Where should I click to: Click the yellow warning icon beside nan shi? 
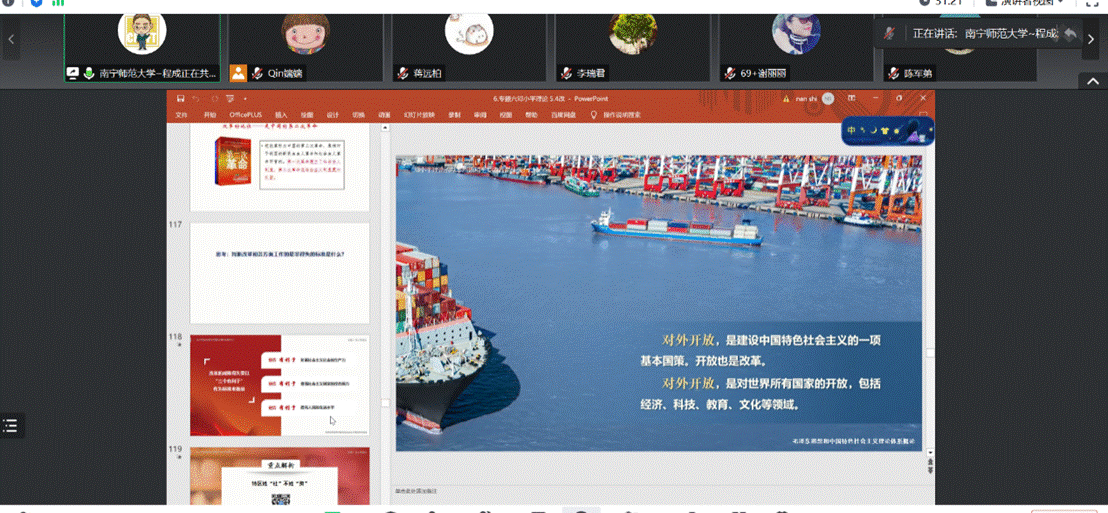point(786,99)
